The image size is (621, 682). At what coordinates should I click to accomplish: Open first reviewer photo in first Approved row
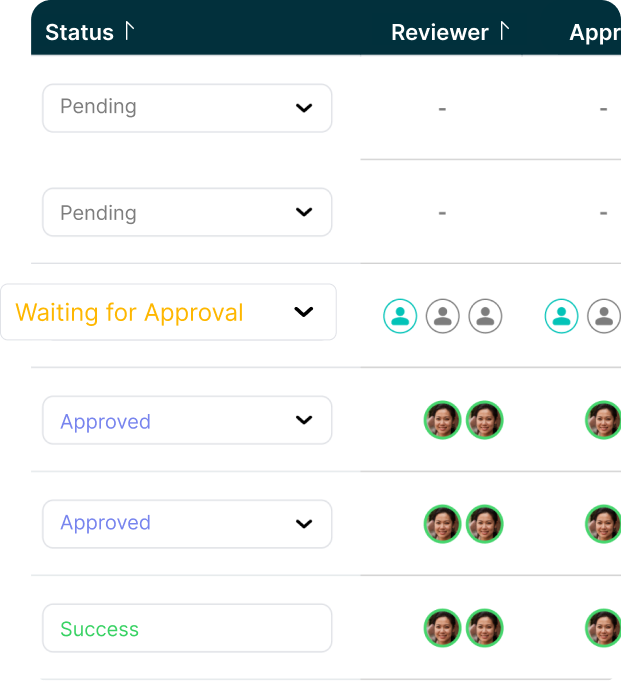(442, 420)
